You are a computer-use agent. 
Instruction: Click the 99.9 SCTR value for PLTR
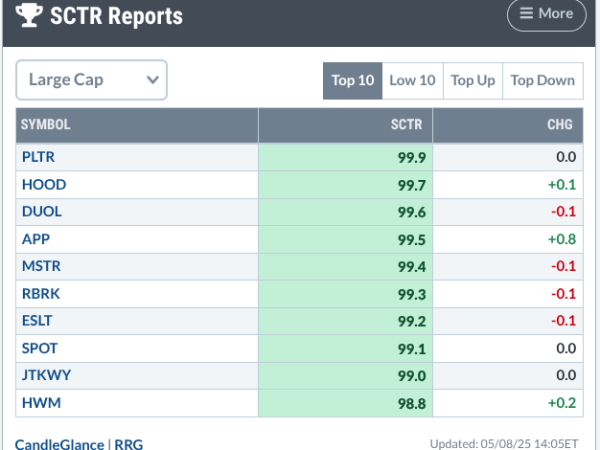412,158
